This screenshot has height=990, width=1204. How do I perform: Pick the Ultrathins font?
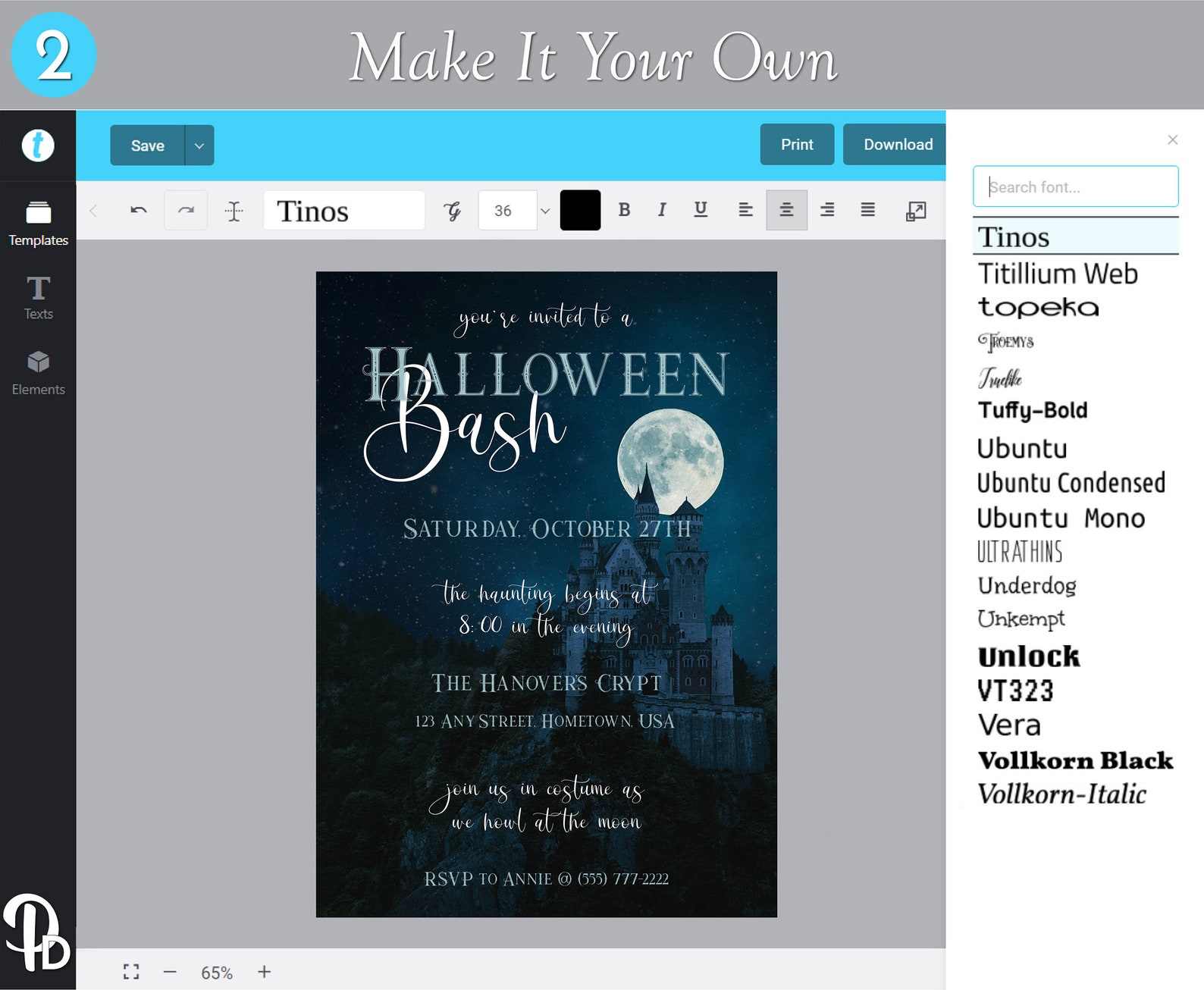coord(1020,551)
